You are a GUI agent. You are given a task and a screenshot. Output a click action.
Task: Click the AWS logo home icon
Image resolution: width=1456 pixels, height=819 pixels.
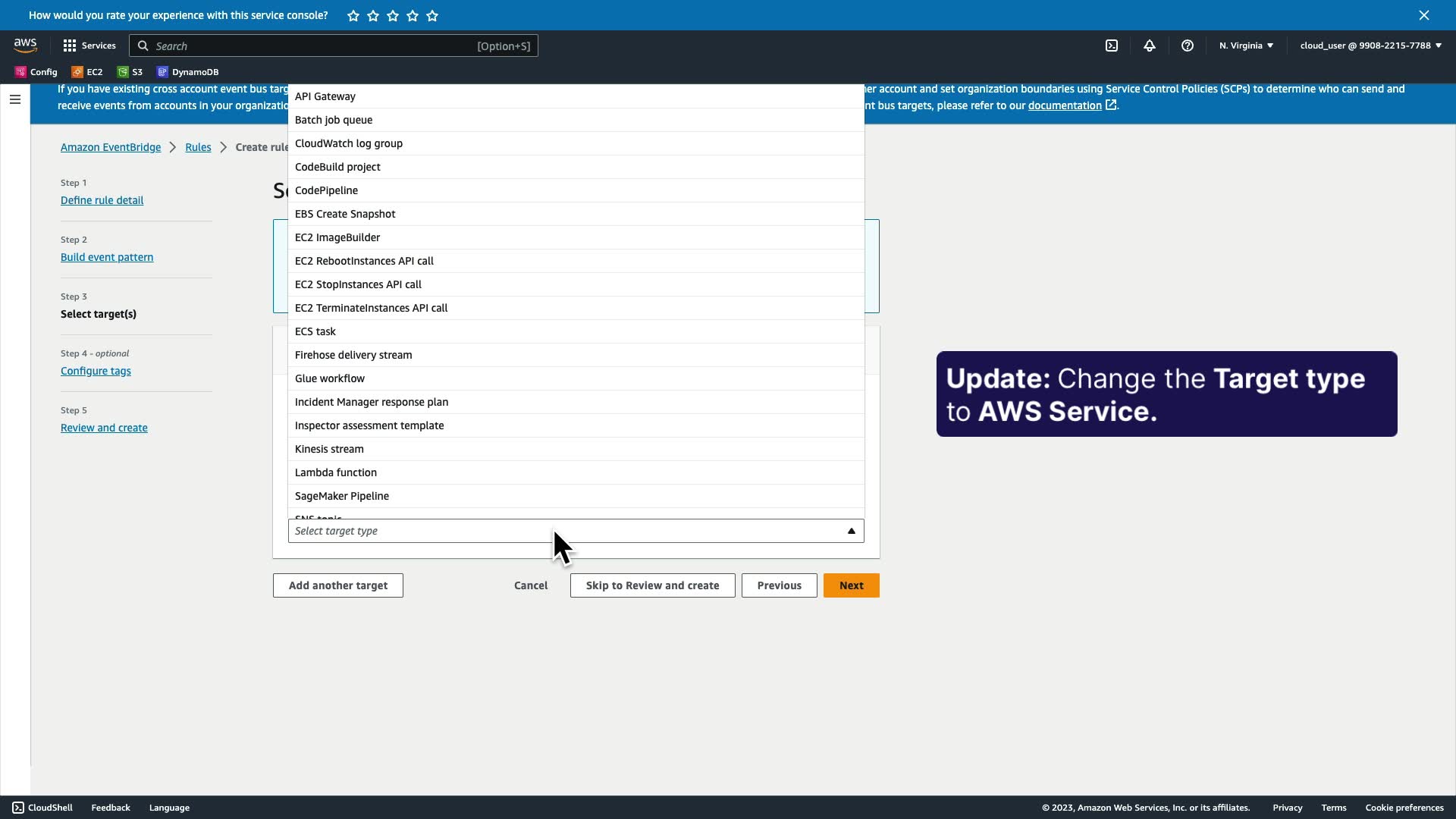(x=25, y=45)
